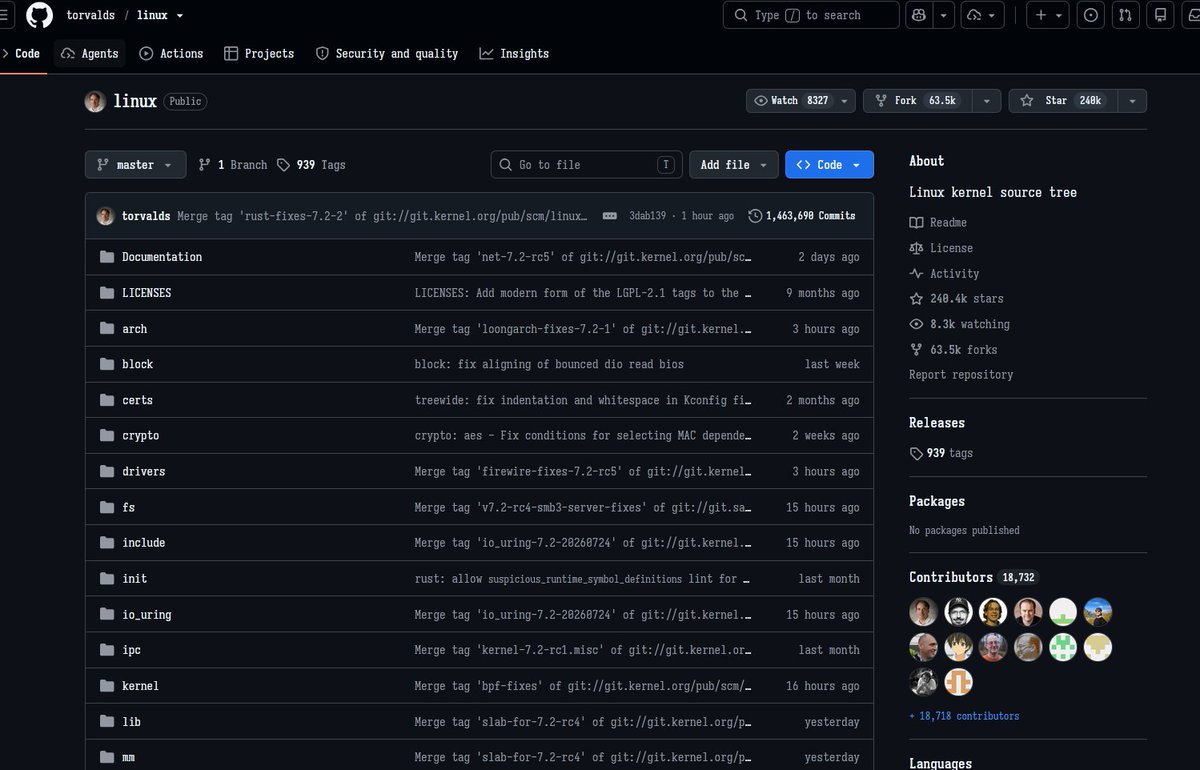1200x770 pixels.
Task: Open the Readme link in About
Action: click(938, 223)
